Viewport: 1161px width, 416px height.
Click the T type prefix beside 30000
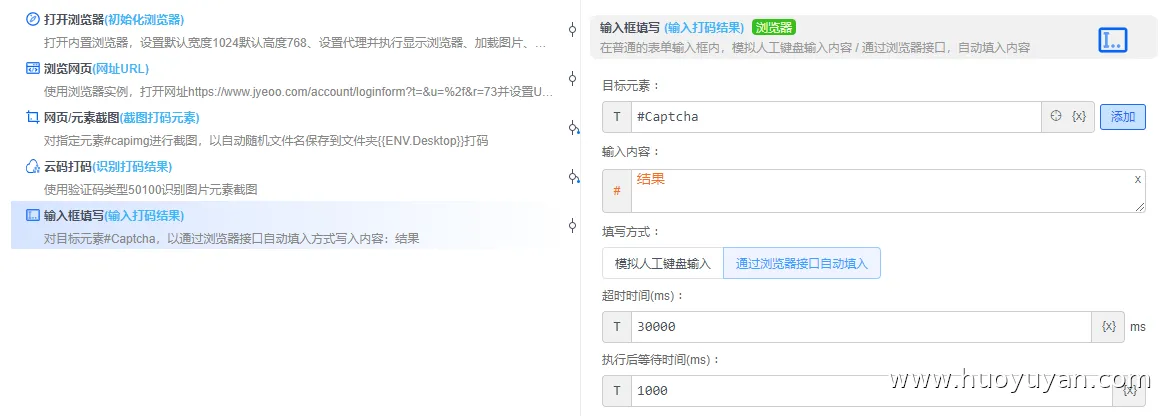(x=617, y=326)
